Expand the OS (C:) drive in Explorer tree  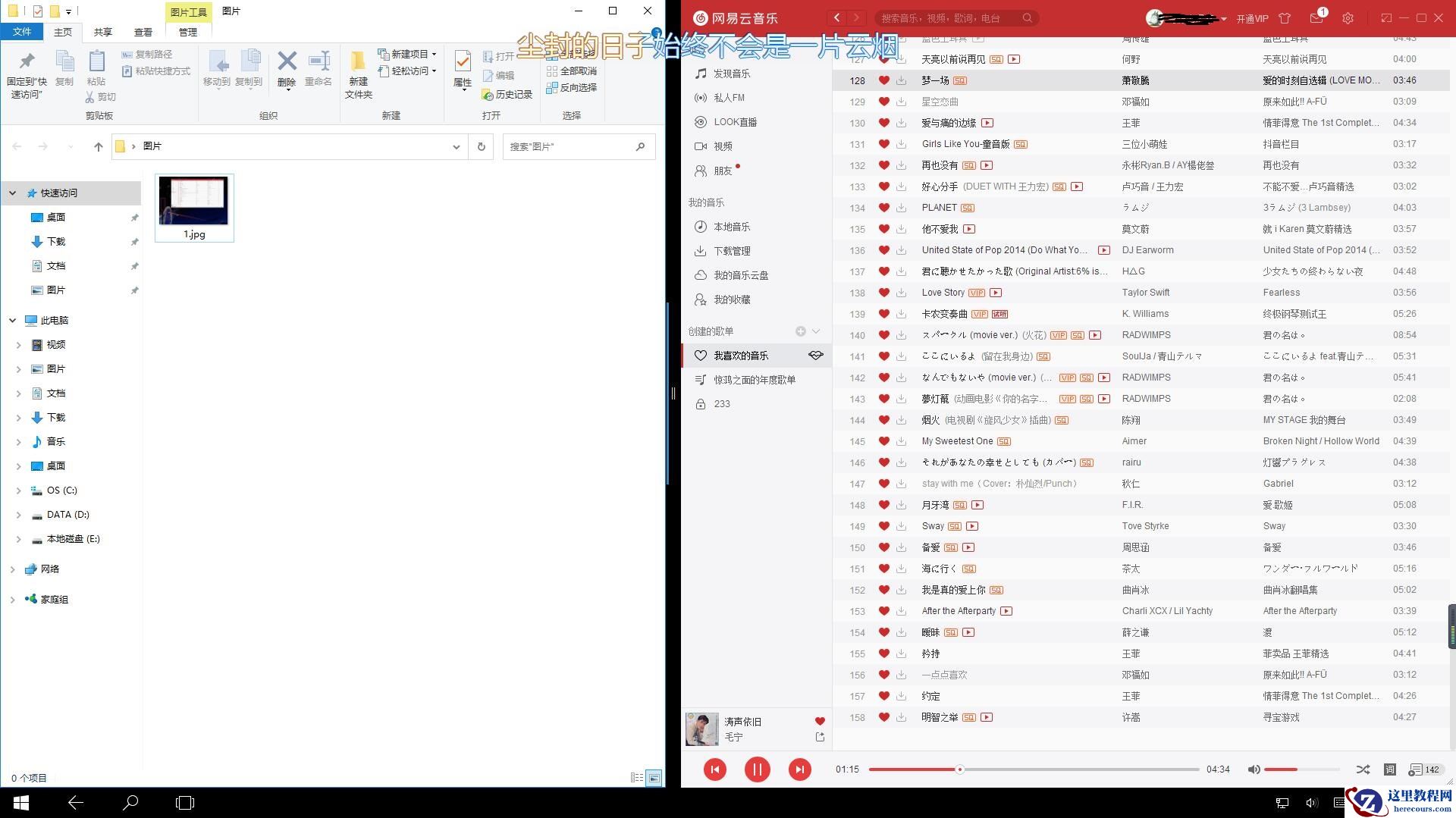point(19,490)
